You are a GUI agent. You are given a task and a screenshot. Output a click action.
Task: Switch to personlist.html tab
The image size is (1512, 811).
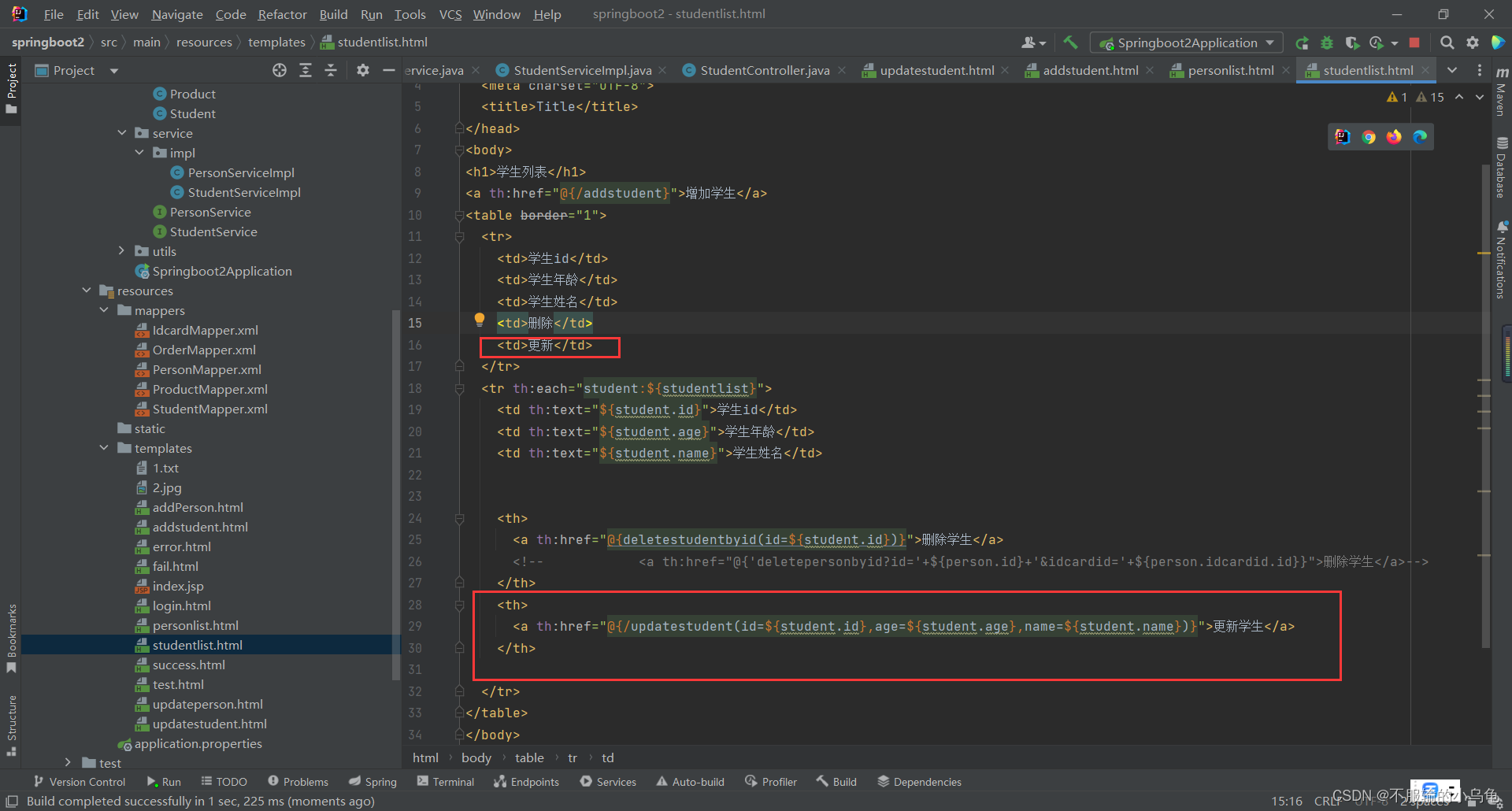[1231, 70]
